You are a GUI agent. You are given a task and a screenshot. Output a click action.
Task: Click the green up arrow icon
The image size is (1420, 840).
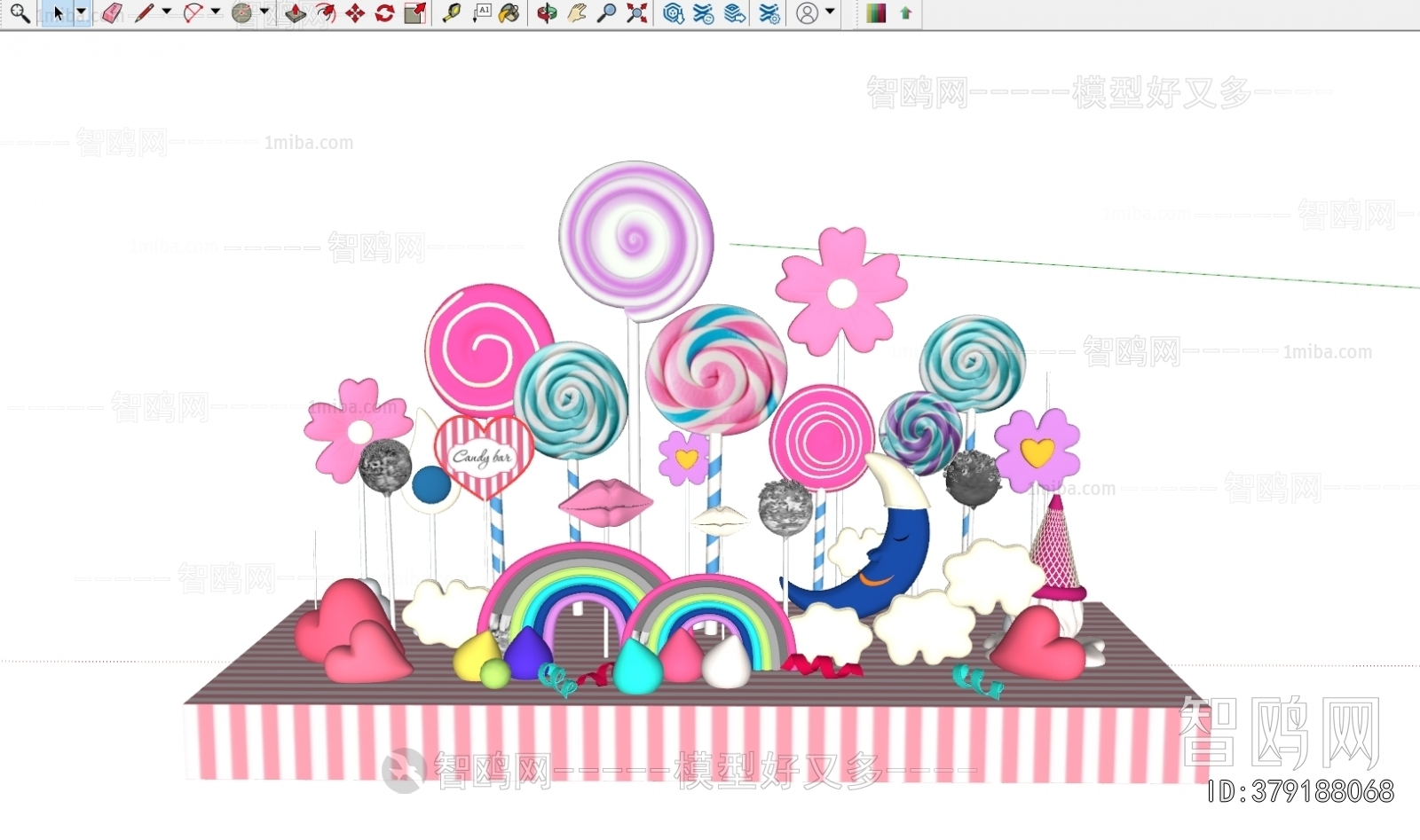click(905, 13)
